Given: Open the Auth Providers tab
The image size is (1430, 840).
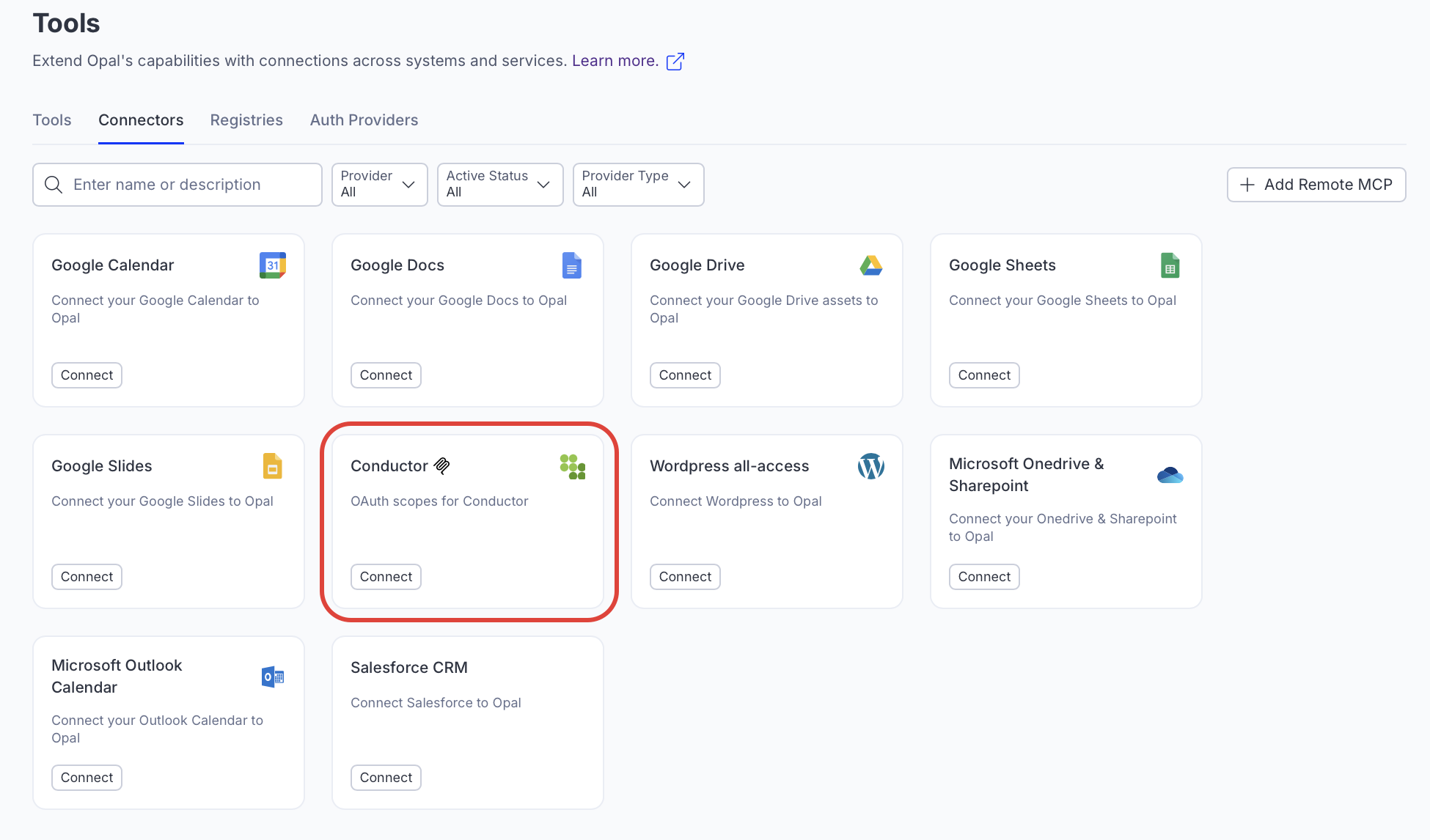Looking at the screenshot, I should click(364, 120).
